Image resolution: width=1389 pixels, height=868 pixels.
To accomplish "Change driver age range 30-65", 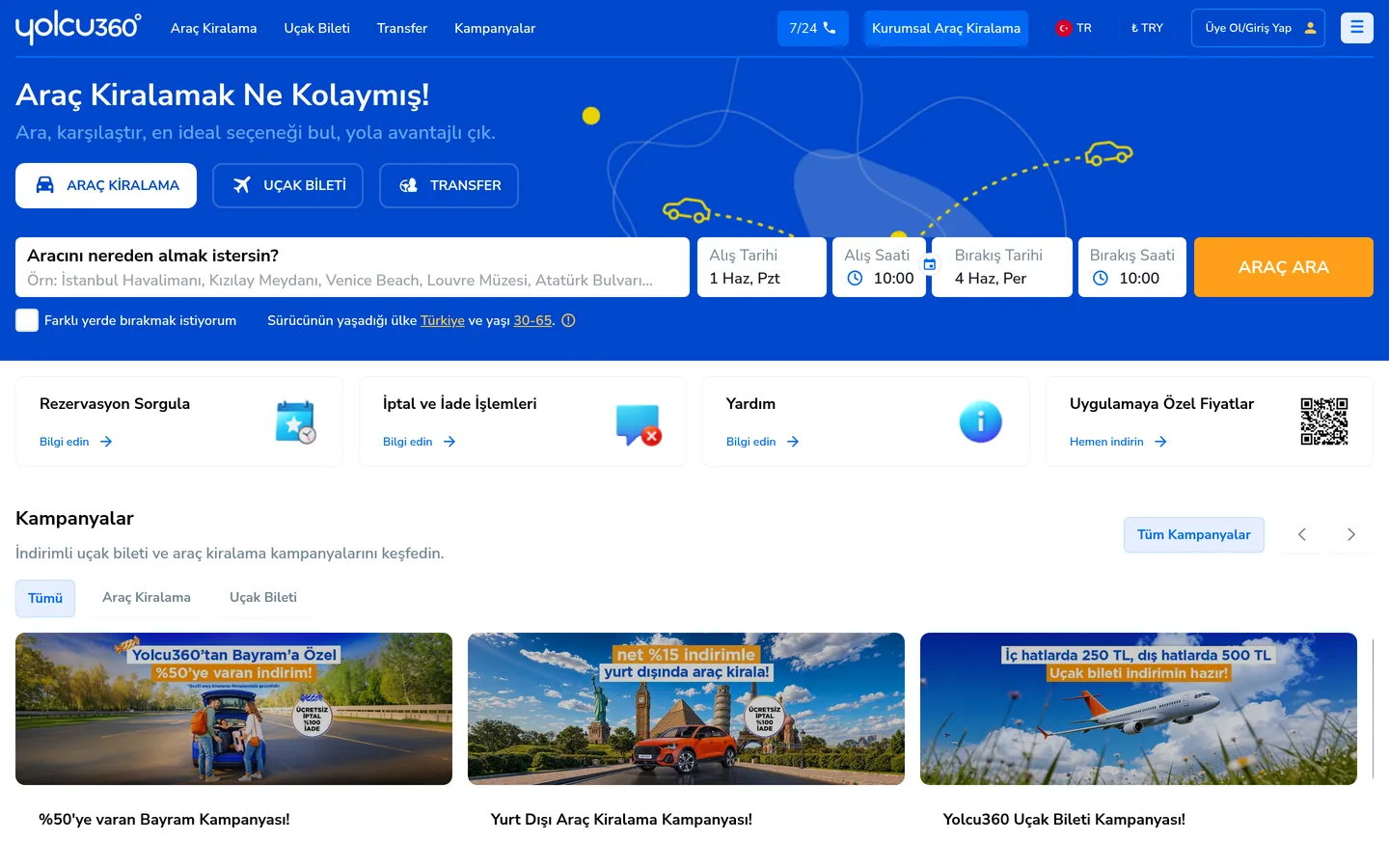I will (532, 321).
